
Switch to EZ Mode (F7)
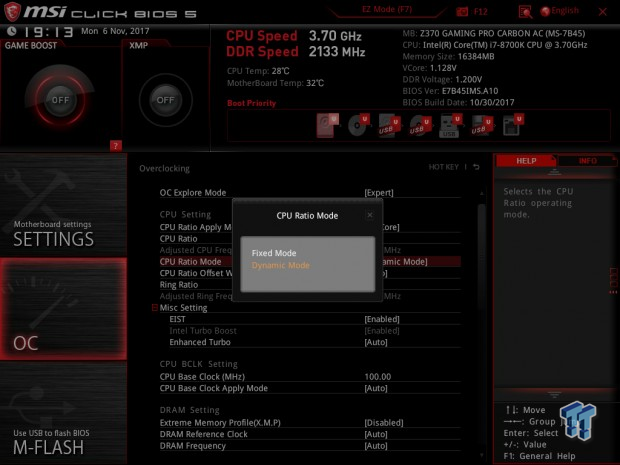pyautogui.click(x=387, y=9)
